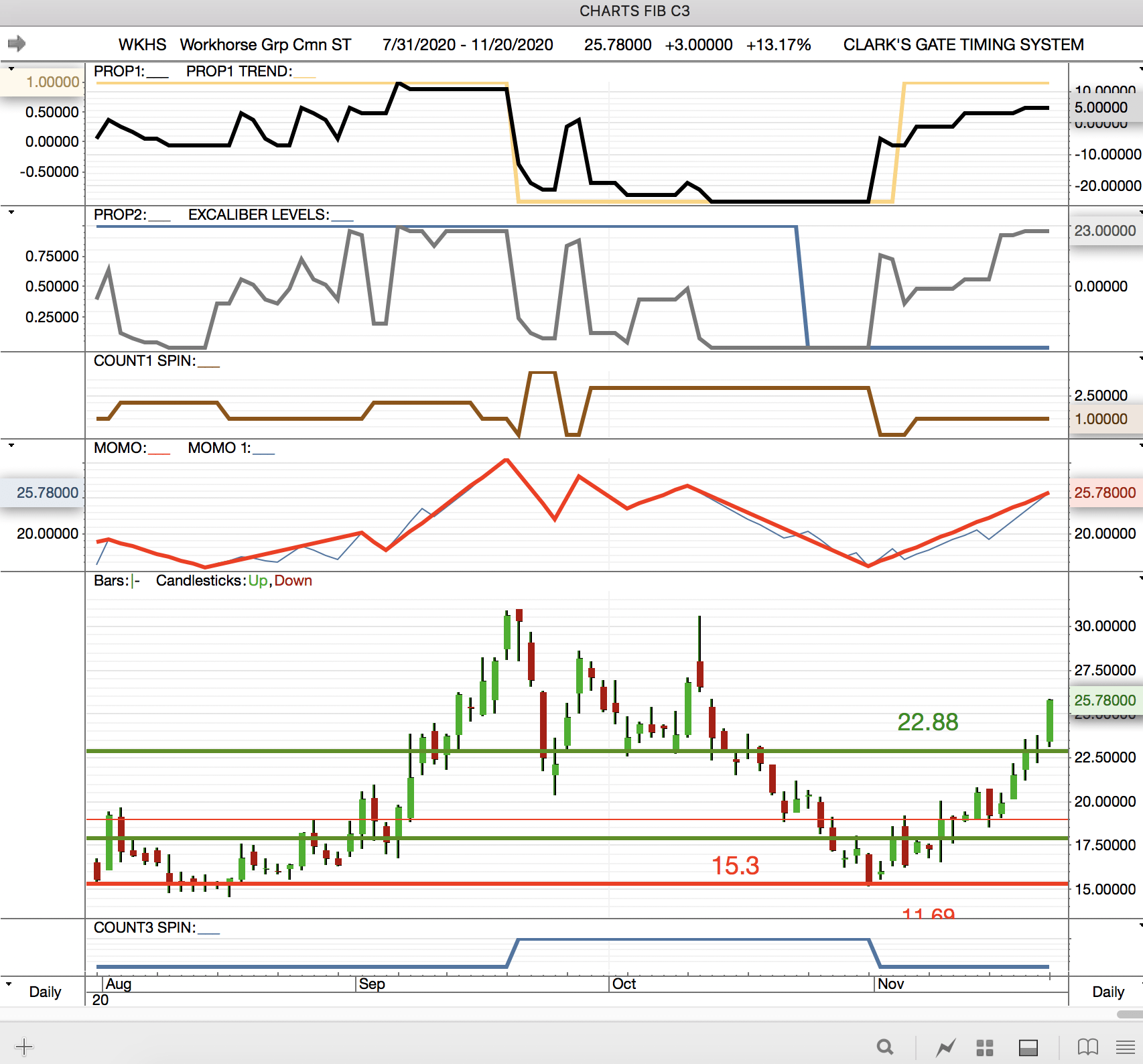The width and height of the screenshot is (1143, 1064).
Task: Expand the PROP1 pane dropdown triangle
Action: tap(11, 69)
